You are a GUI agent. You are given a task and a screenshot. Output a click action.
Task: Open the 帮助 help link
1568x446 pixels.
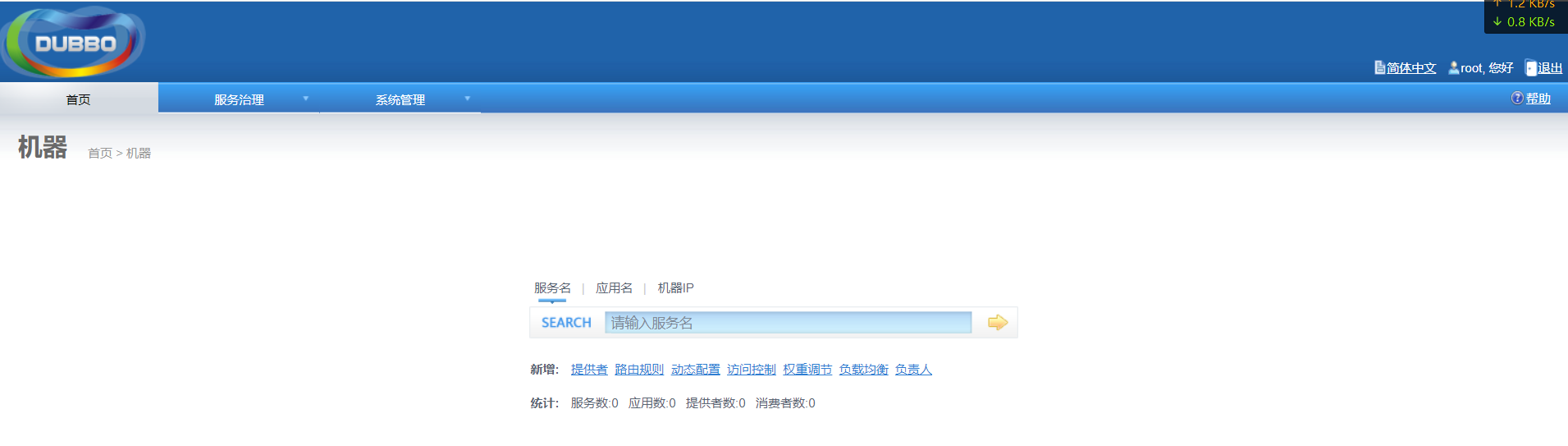[x=1538, y=99]
